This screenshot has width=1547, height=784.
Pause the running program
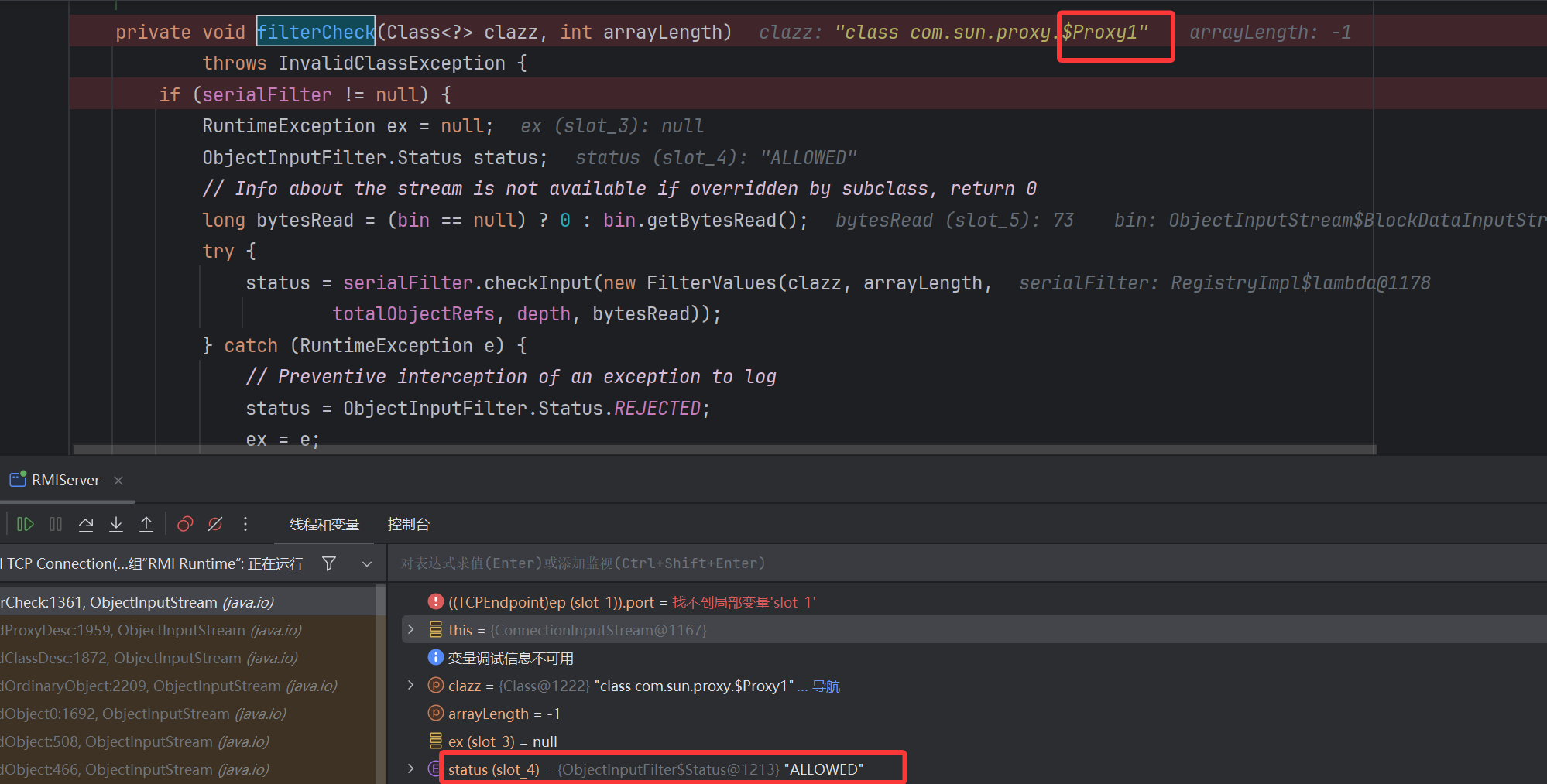pos(56,525)
